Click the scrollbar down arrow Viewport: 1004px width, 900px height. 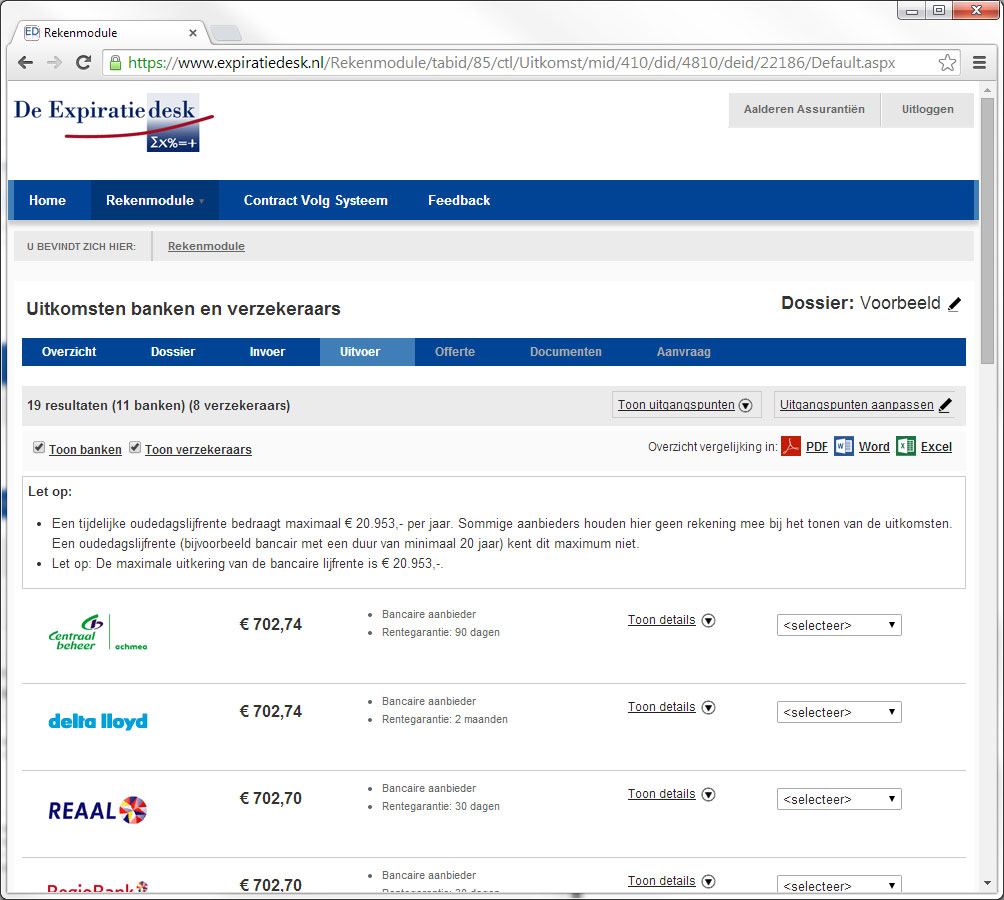pyautogui.click(x=987, y=884)
